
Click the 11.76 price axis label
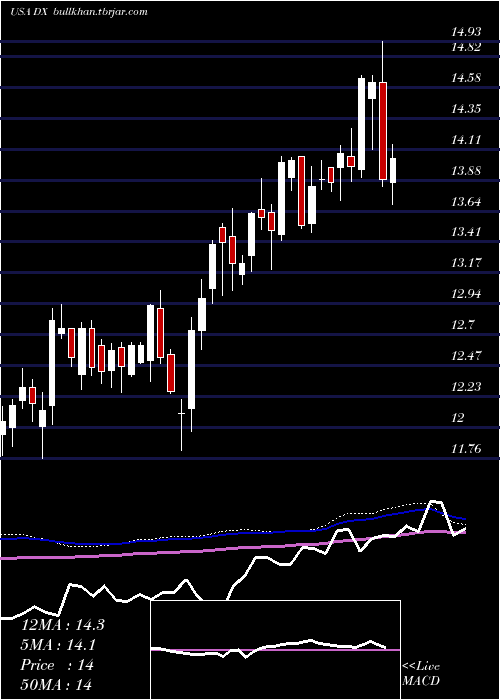click(x=466, y=449)
